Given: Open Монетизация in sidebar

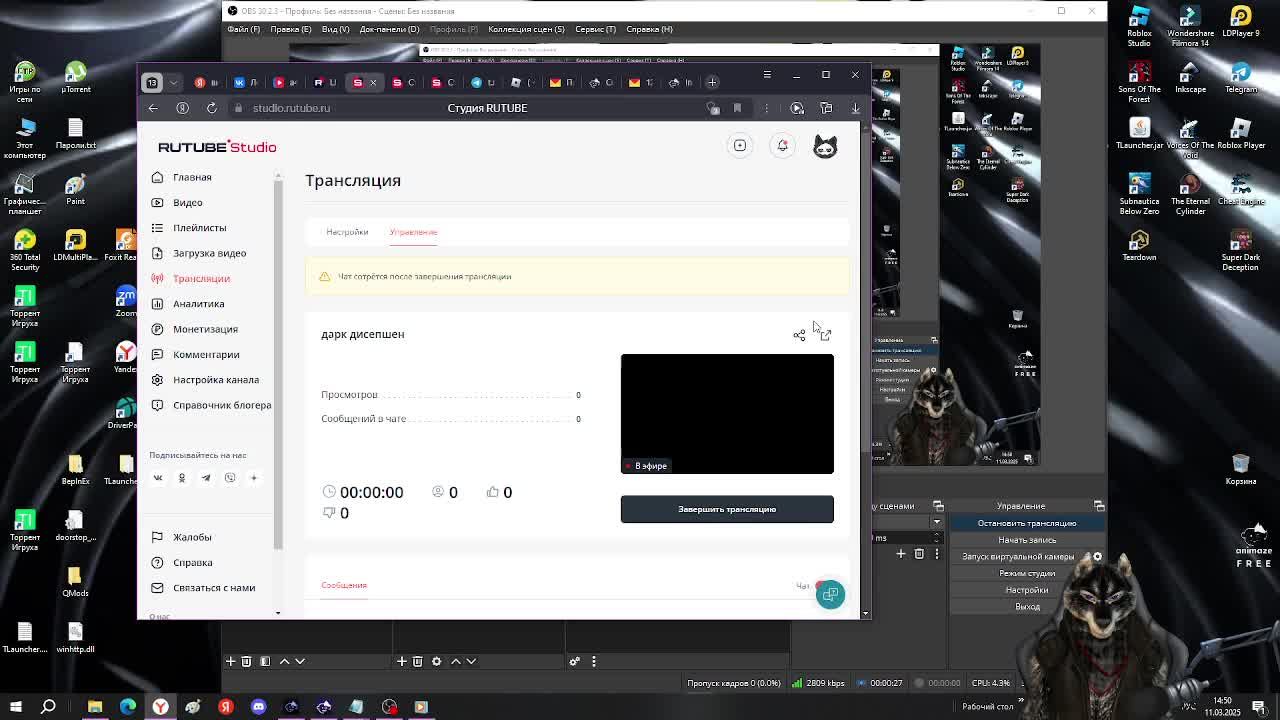Looking at the screenshot, I should tap(205, 329).
